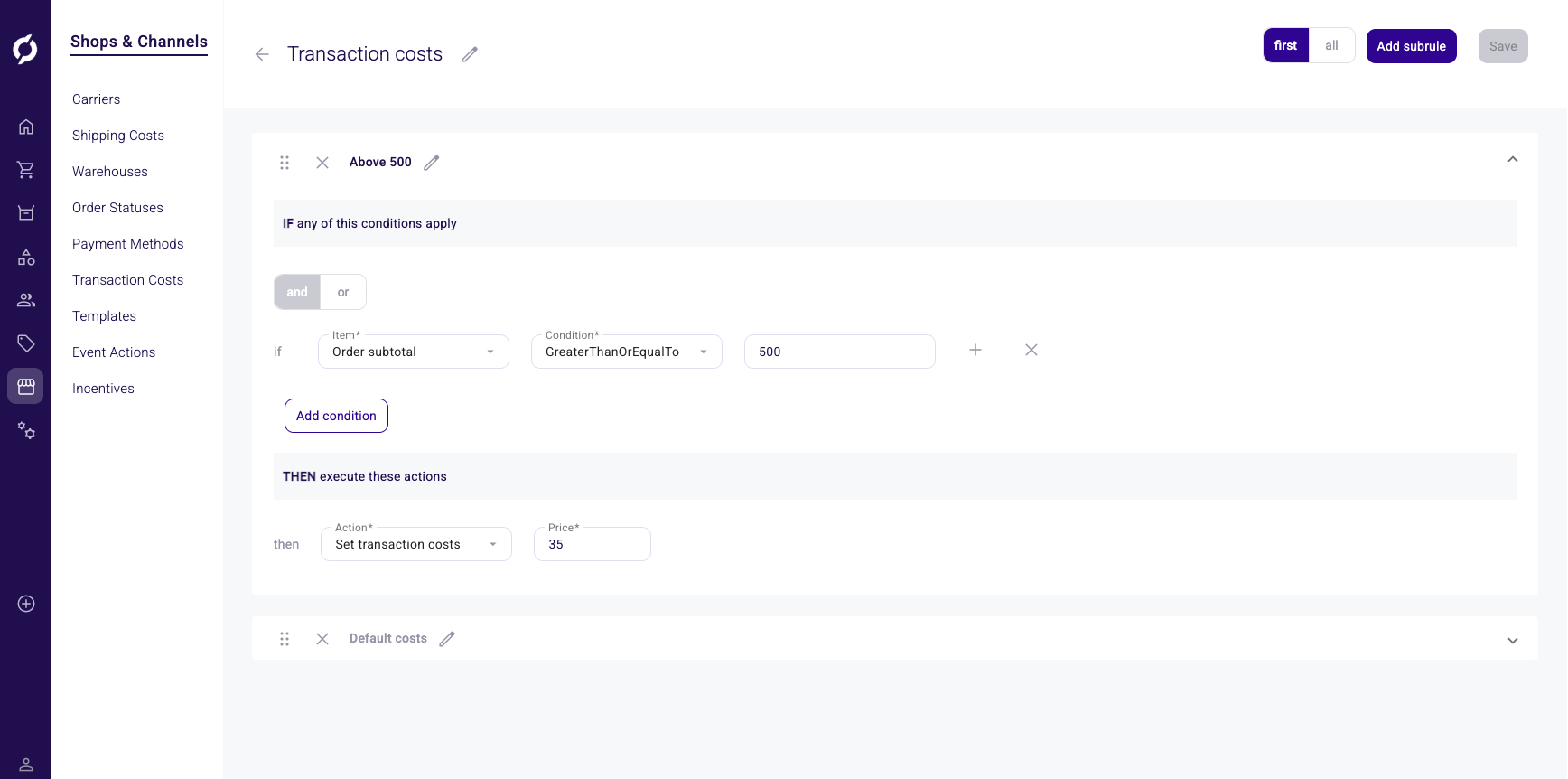Click the back arrow beside Transaction costs
The height and width of the screenshot is (779, 1568).
click(262, 54)
